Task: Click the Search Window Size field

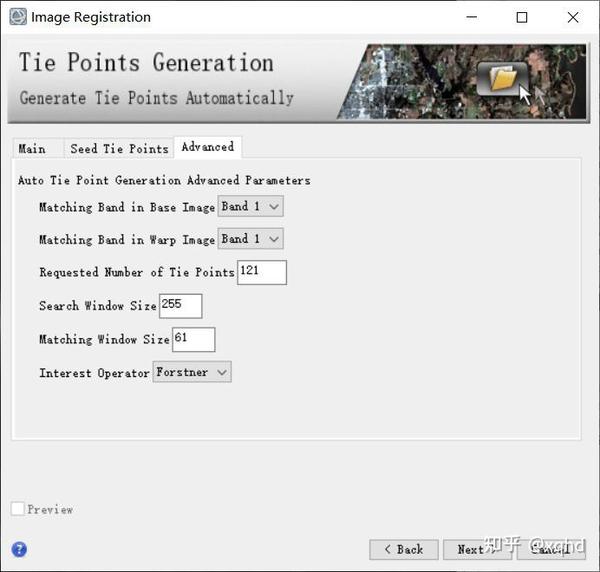Action: 180,306
